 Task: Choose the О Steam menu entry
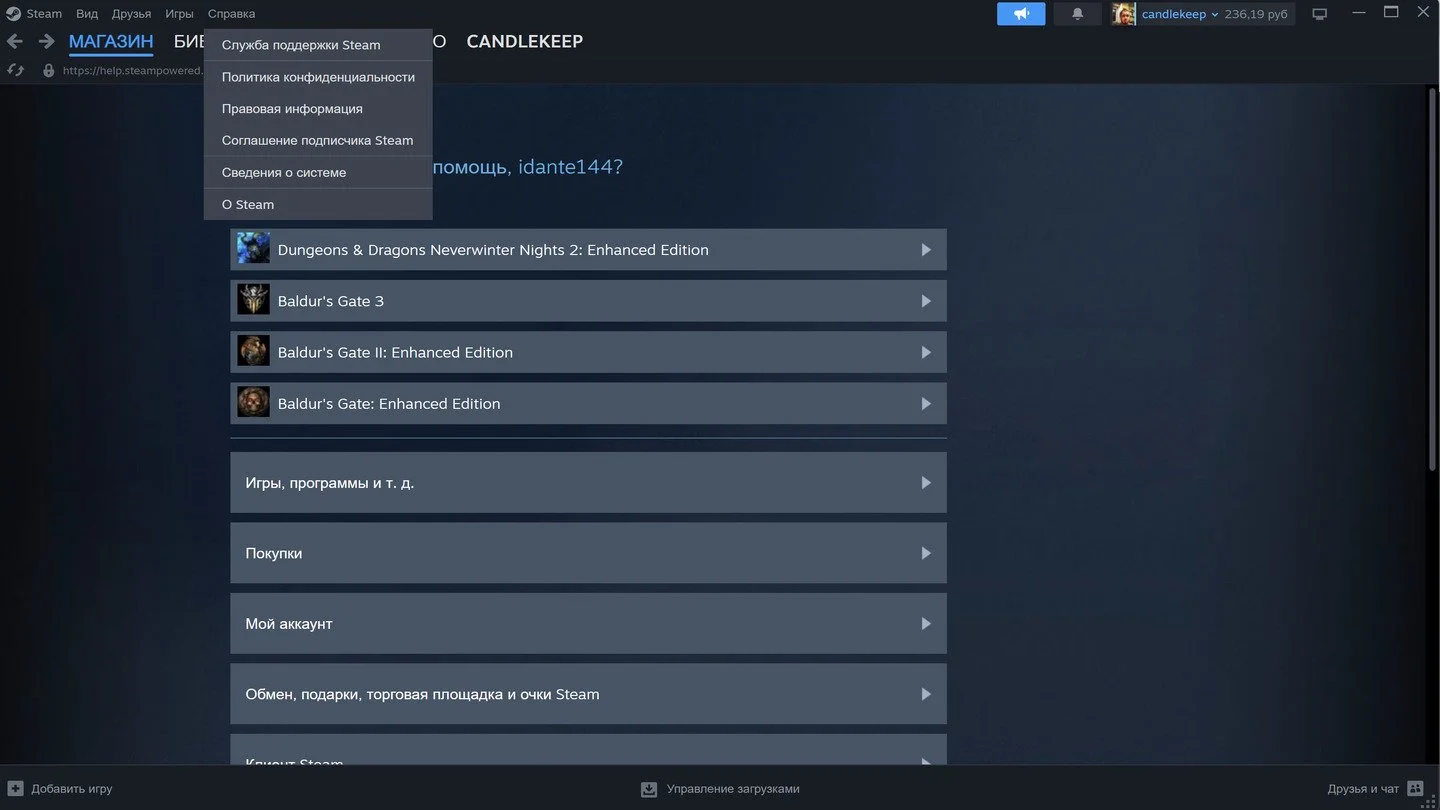click(x=318, y=205)
